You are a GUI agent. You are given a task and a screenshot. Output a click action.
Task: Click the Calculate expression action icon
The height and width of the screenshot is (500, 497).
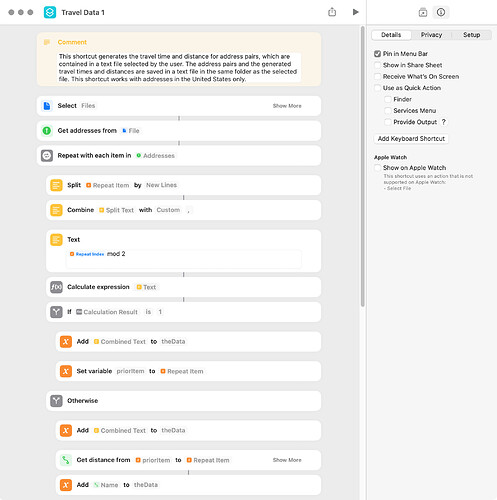tap(56, 287)
